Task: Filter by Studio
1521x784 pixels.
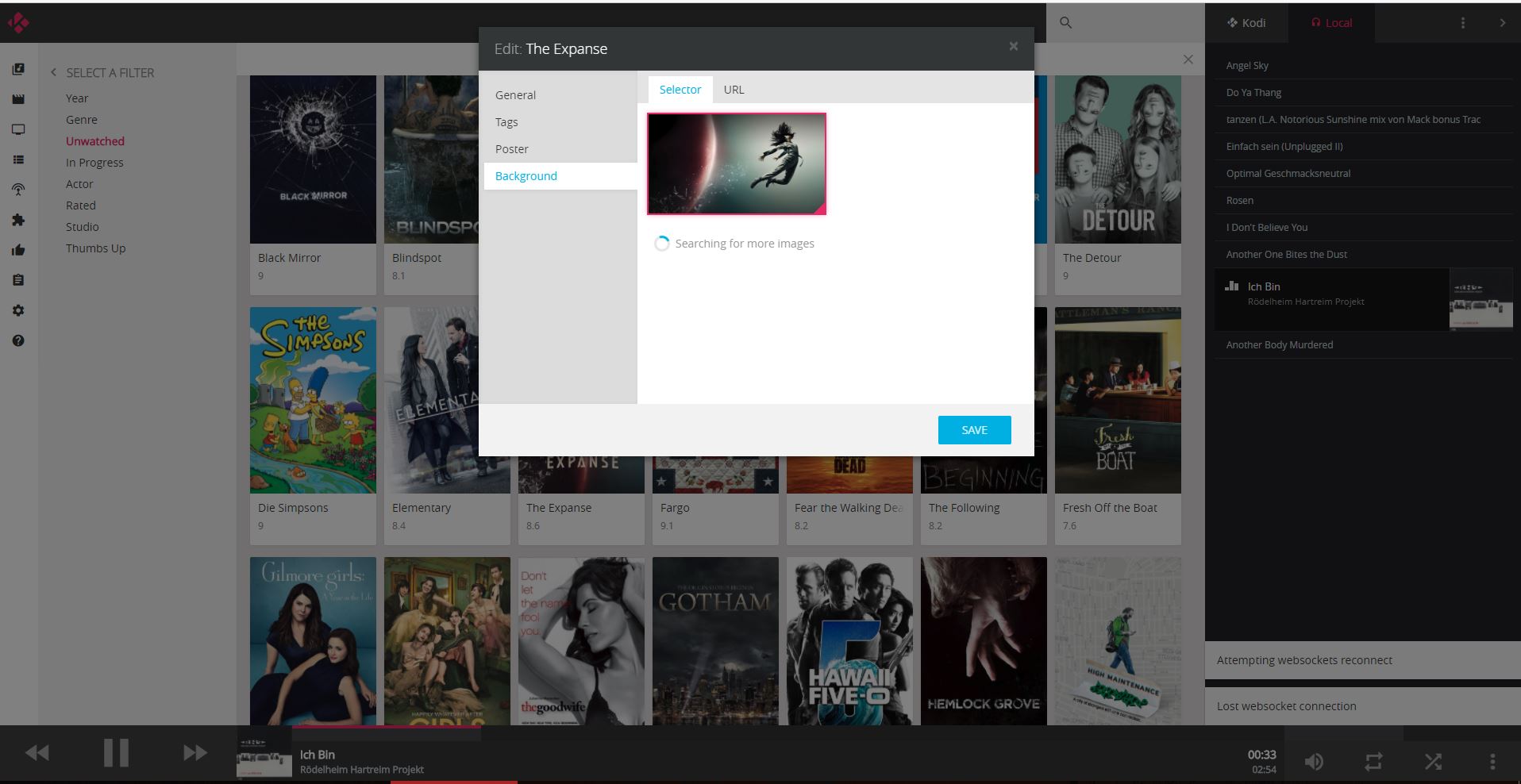Action: (83, 227)
